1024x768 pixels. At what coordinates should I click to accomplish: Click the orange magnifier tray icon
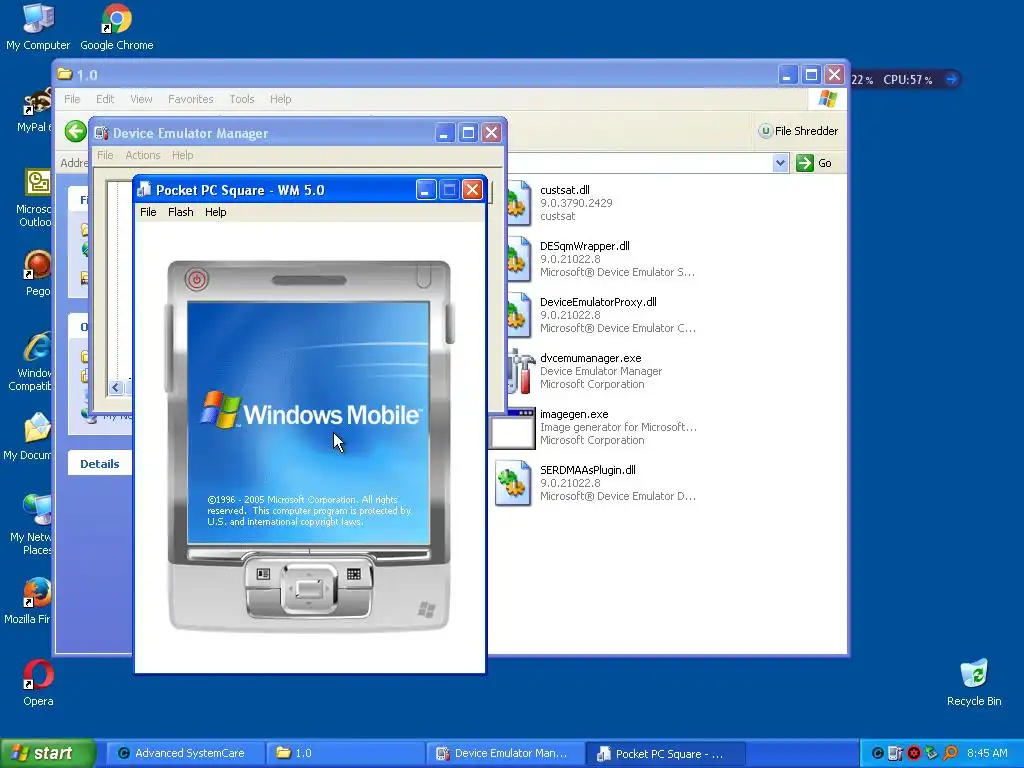(x=950, y=754)
